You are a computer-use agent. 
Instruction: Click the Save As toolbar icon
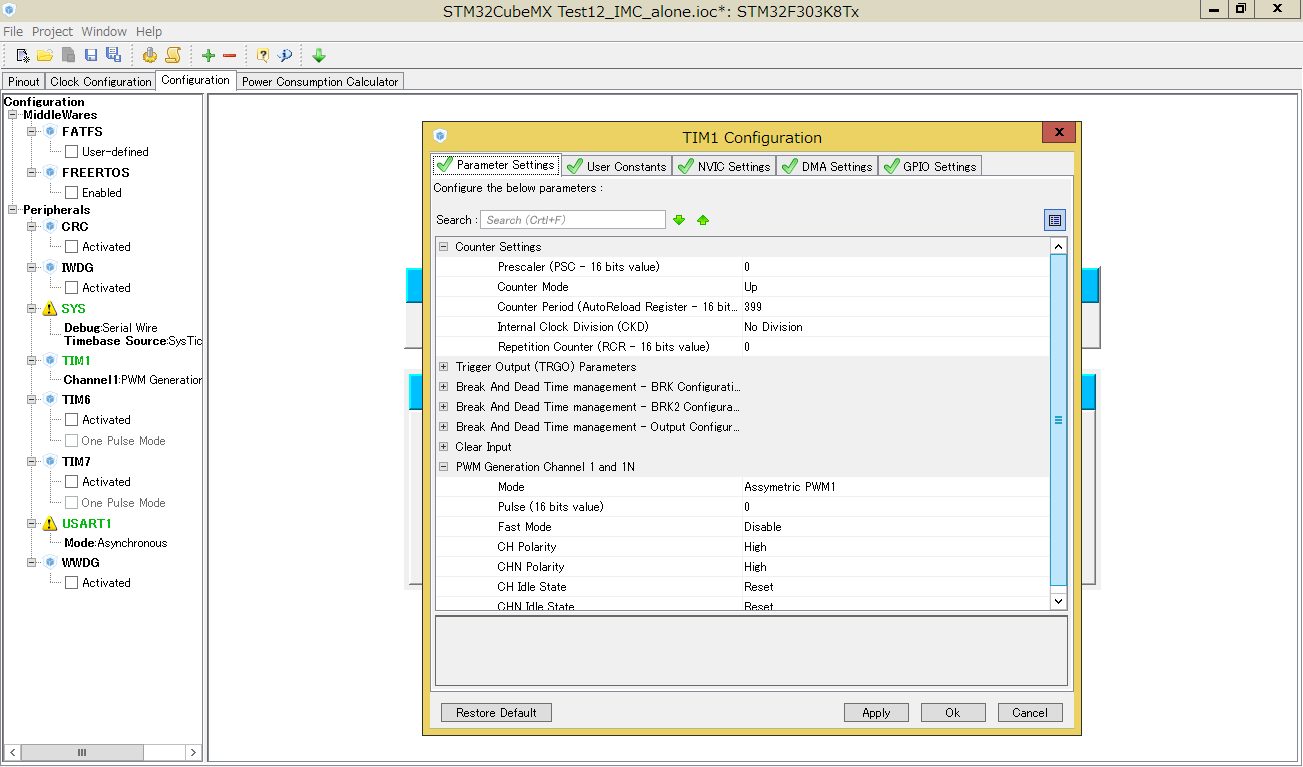(x=112, y=55)
